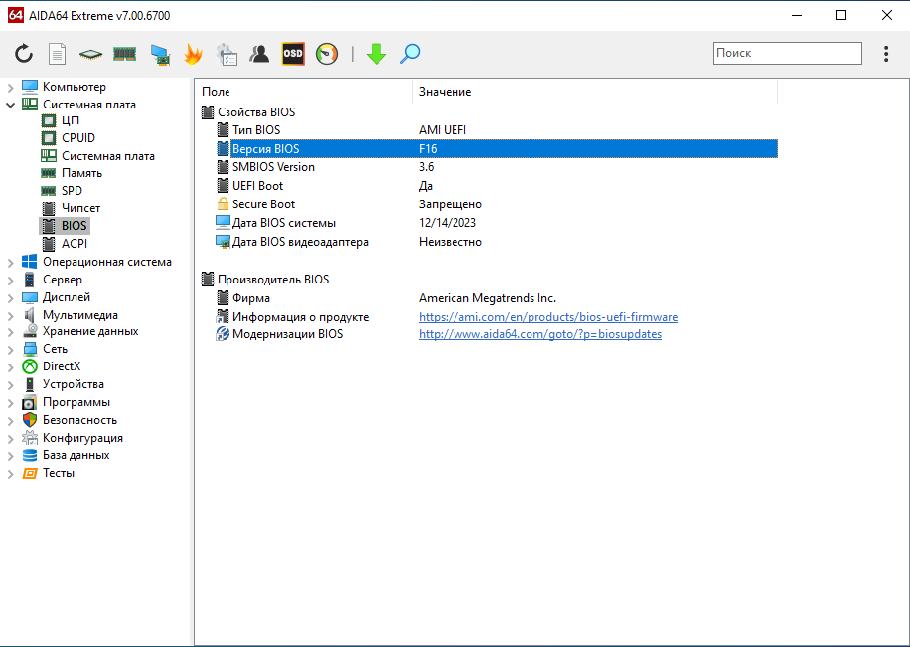Image resolution: width=910 pixels, height=647 pixels.
Task: Click the user profile toolbar icon
Action: pos(259,54)
